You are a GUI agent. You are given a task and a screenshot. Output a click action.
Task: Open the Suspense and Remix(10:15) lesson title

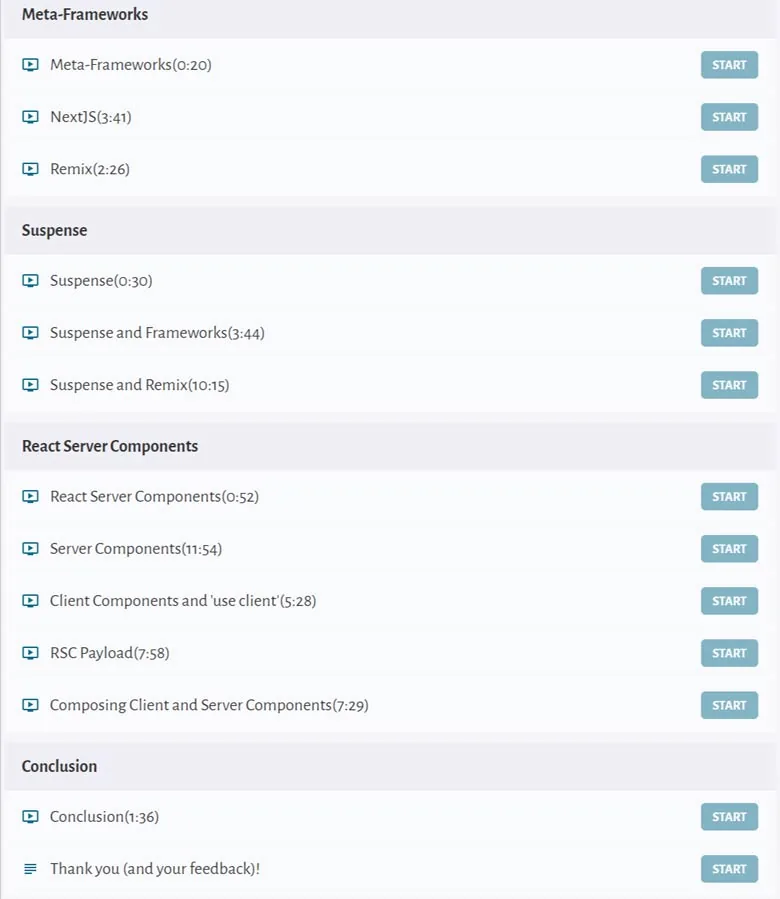(139, 385)
